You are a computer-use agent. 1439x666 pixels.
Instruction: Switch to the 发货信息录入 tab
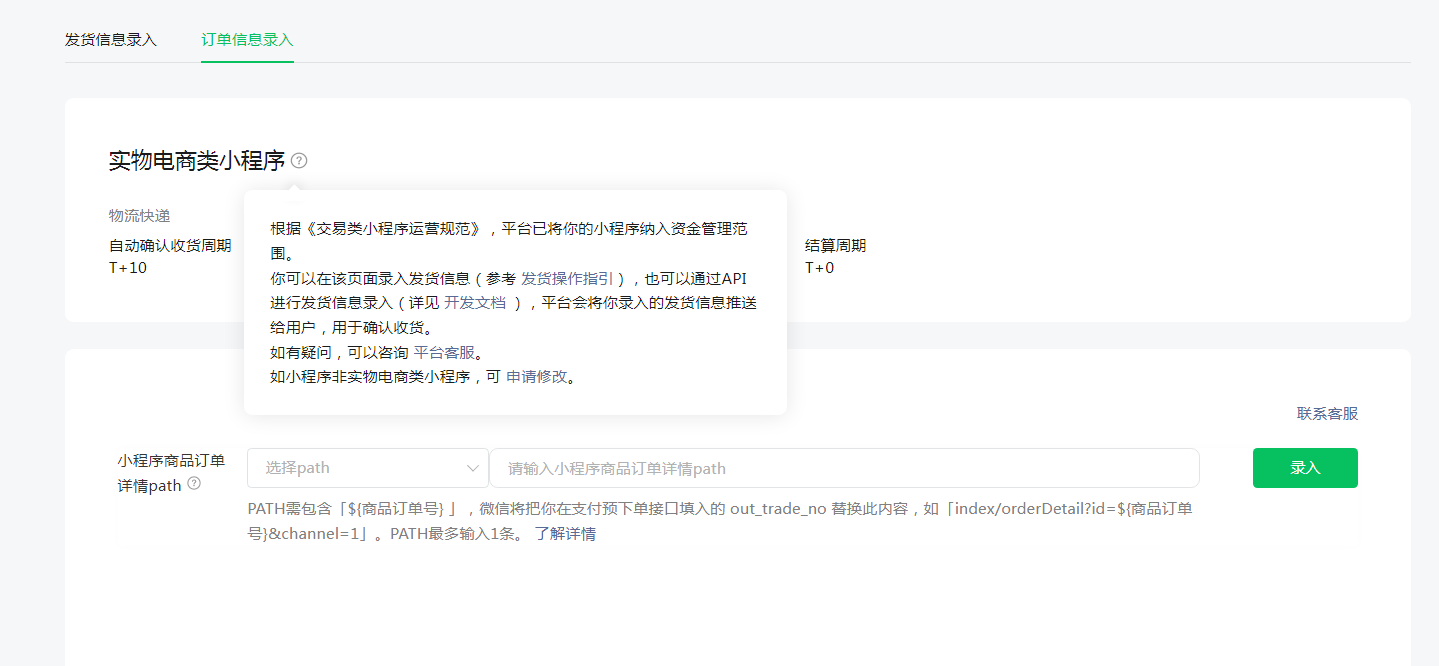(111, 40)
